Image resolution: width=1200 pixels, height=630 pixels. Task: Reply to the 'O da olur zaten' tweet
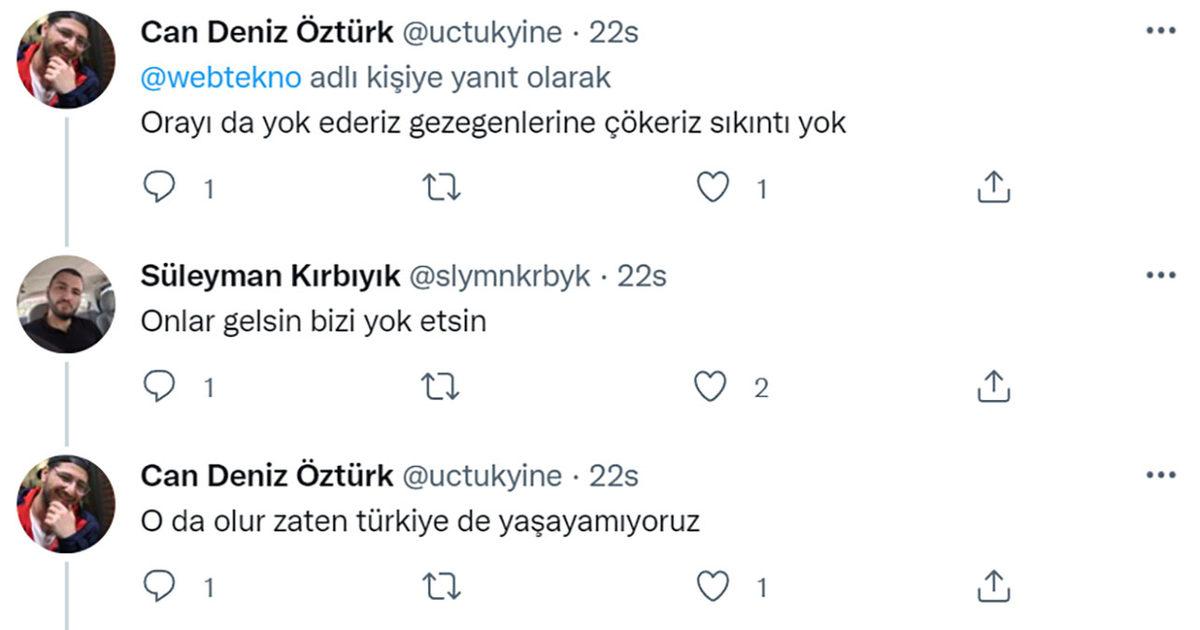point(159,587)
